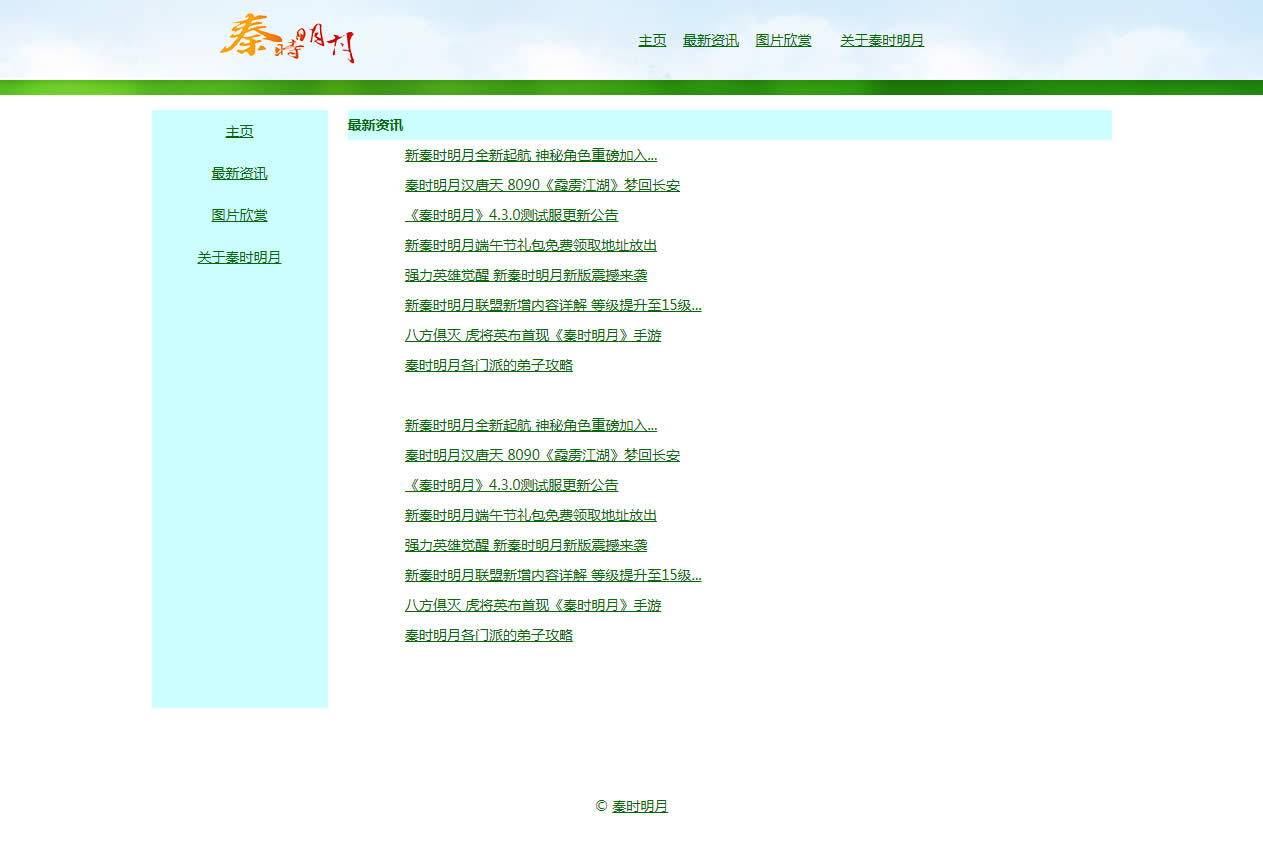Open 联盟新增内容详解 article in the lower list
Image resolution: width=1263 pixels, height=846 pixels.
[552, 576]
